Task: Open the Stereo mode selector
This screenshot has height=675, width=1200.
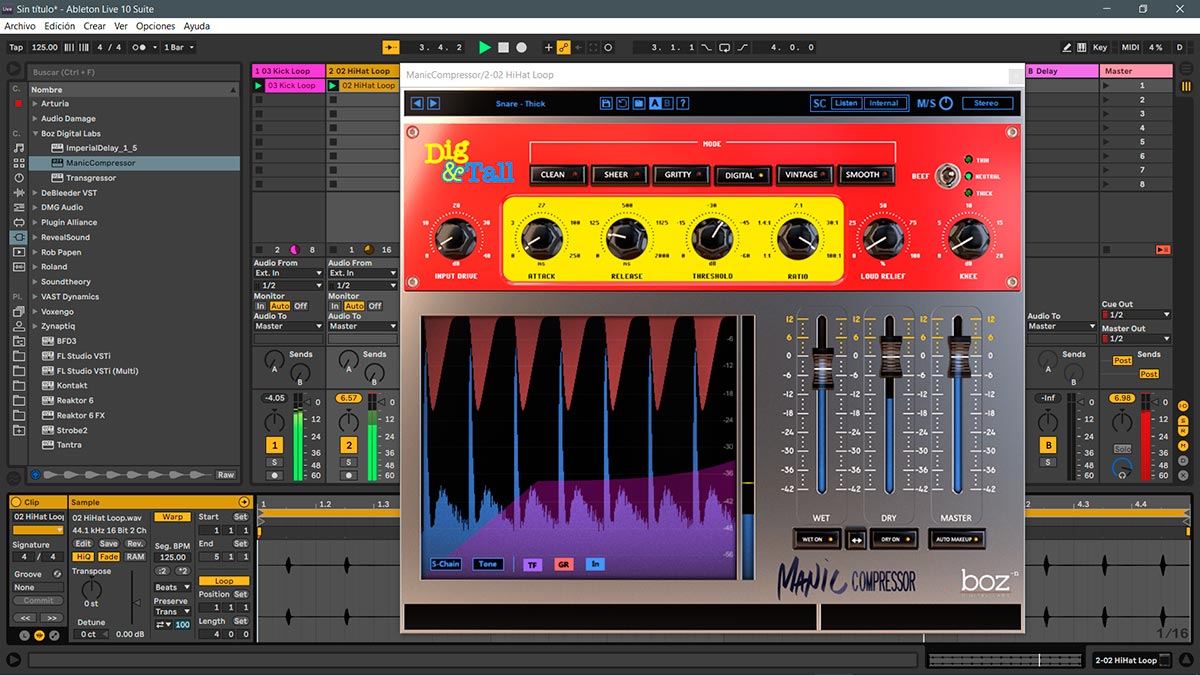Action: [987, 103]
